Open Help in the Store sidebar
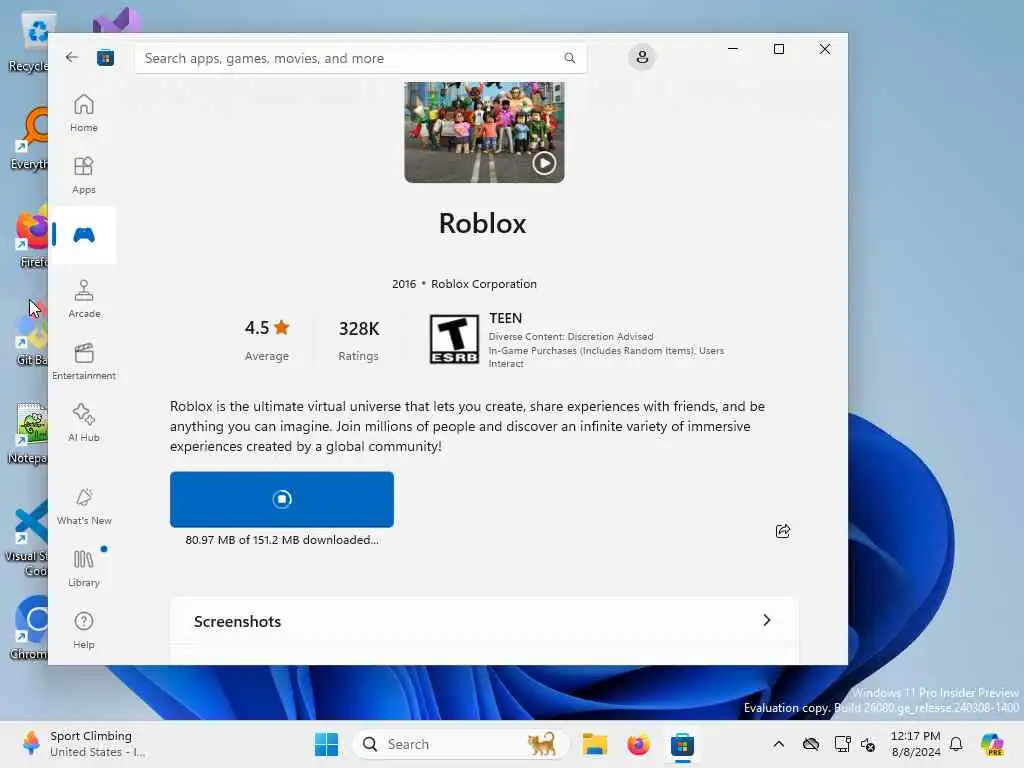 84,630
